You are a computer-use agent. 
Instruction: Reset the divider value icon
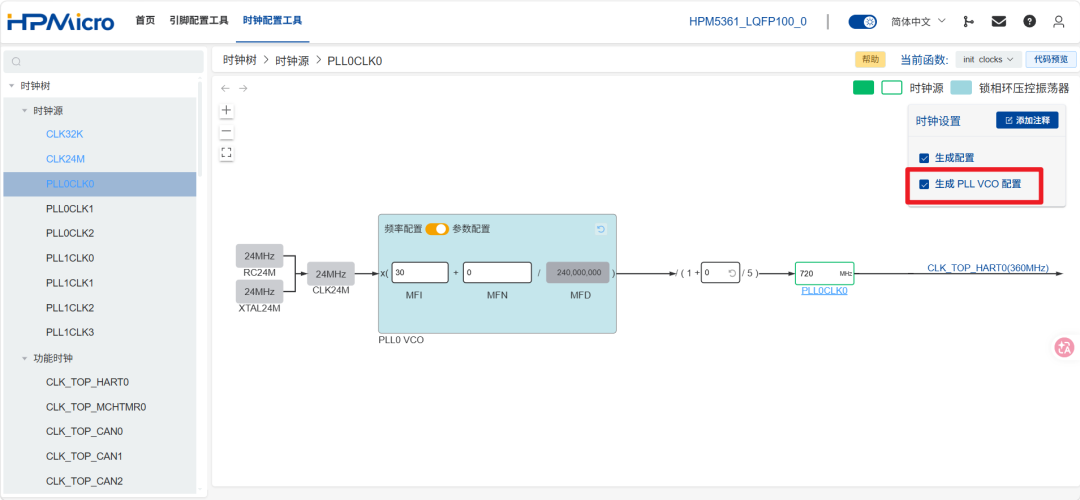pyautogui.click(x=732, y=273)
